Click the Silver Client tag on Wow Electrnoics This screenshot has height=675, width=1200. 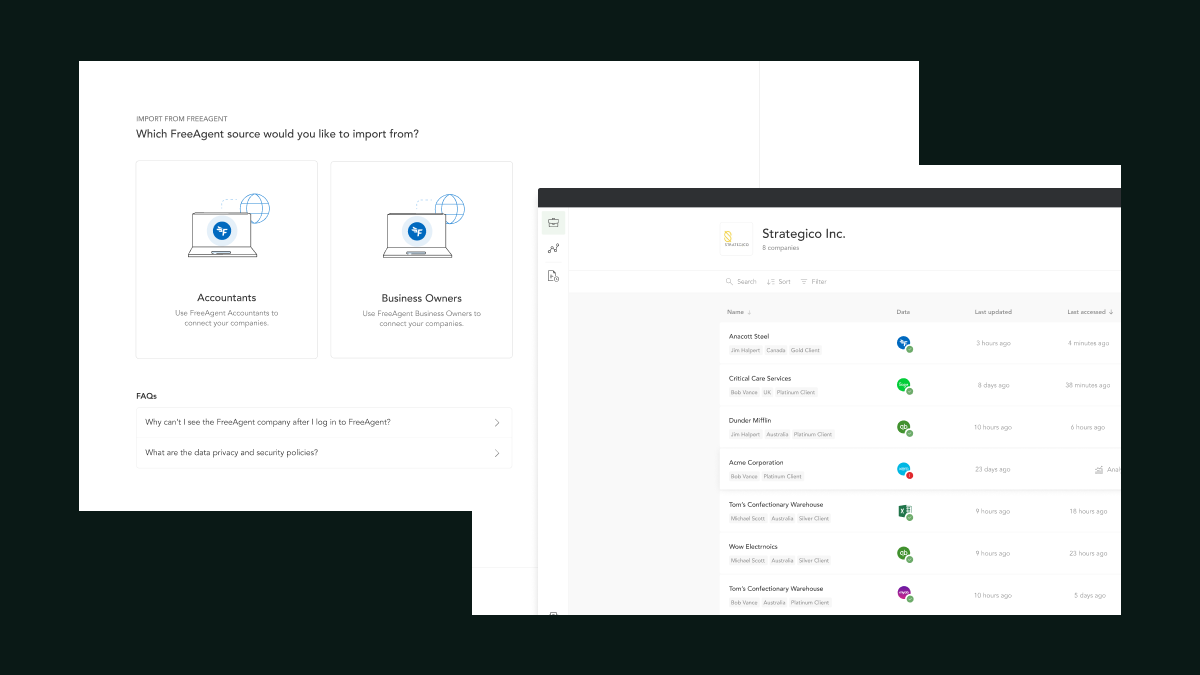[814, 561]
